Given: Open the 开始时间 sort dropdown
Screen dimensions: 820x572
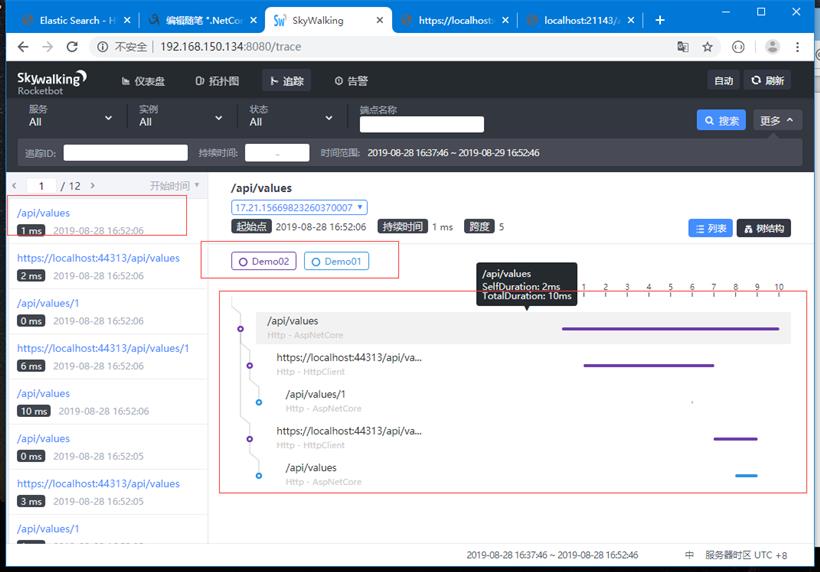Looking at the screenshot, I should point(174,186).
